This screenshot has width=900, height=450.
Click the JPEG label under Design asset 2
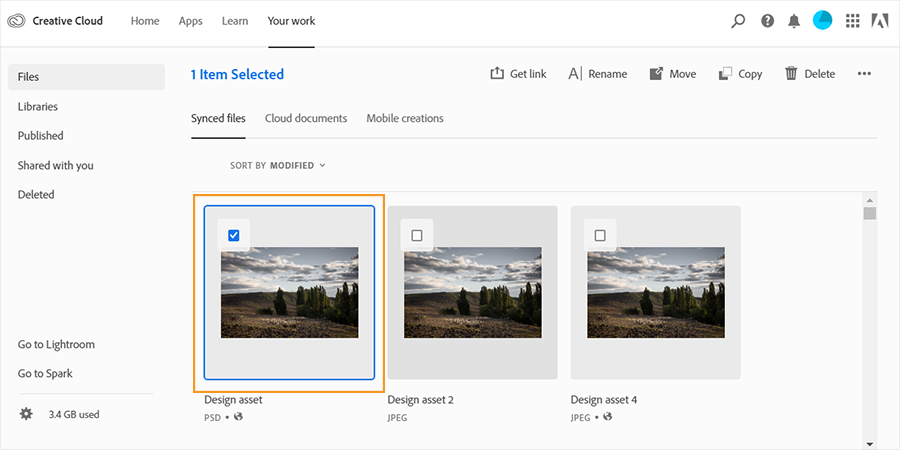[397, 417]
